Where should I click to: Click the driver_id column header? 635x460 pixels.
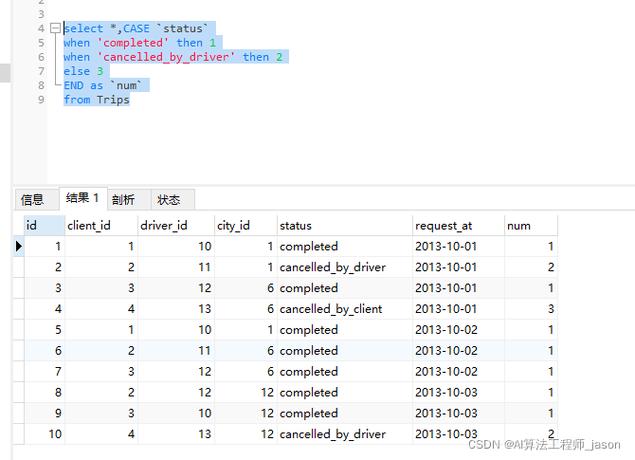point(176,226)
